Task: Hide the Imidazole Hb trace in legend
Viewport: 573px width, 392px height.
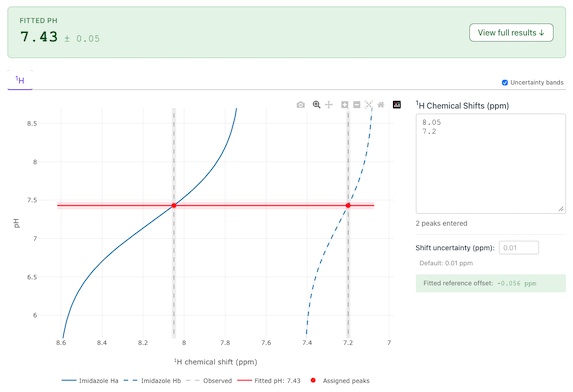Action: point(152,381)
